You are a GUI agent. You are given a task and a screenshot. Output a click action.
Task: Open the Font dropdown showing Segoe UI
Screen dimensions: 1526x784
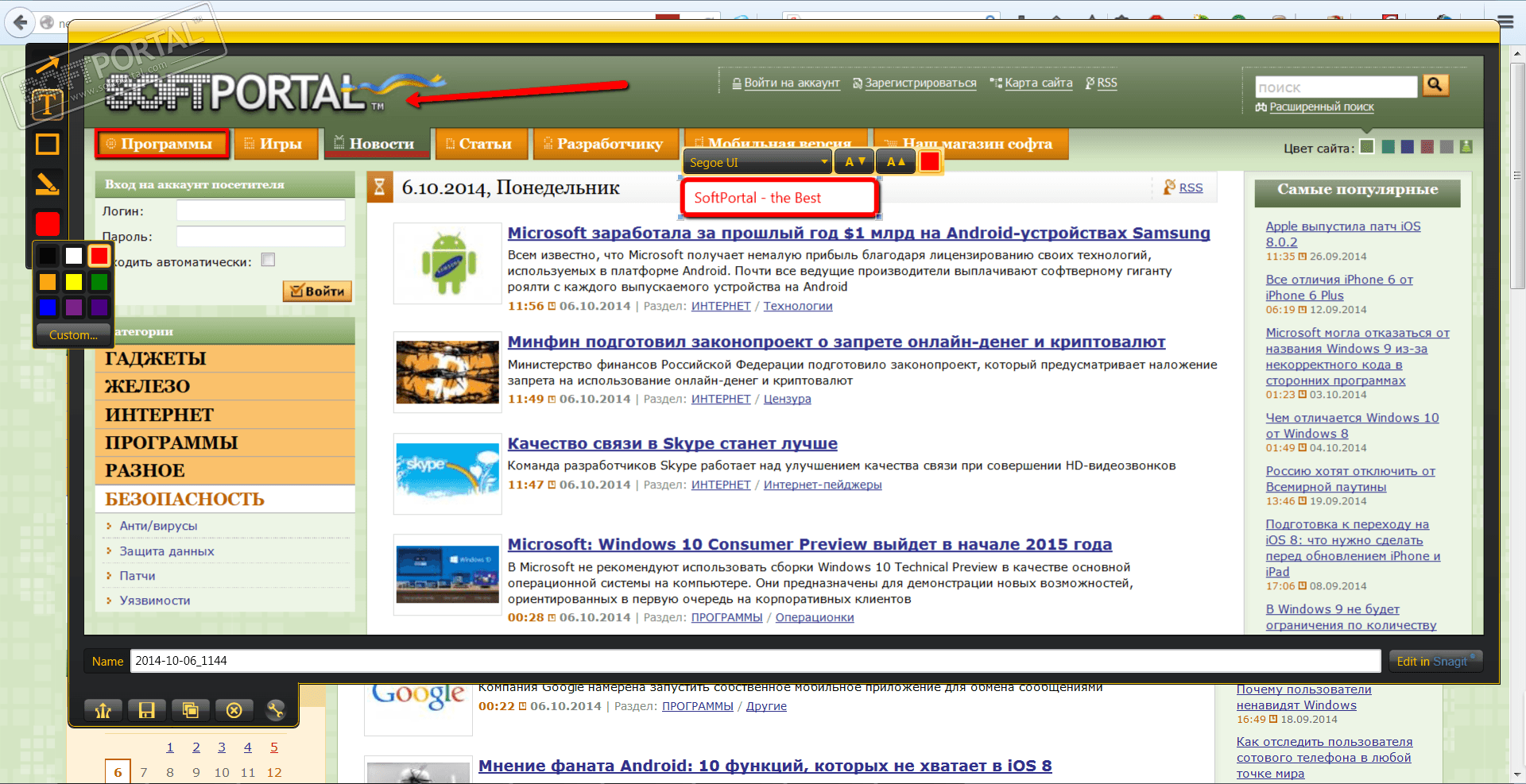(758, 162)
